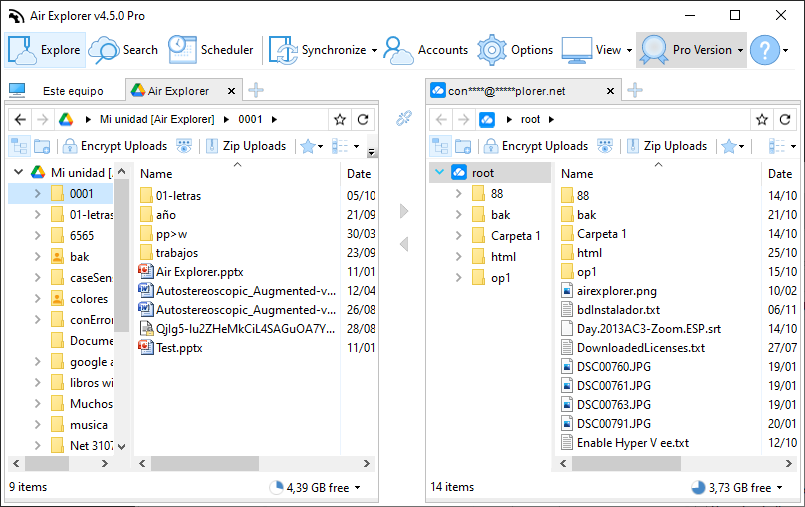This screenshot has height=507, width=805.
Task: Click the link panes chain icon
Action: 404,118
